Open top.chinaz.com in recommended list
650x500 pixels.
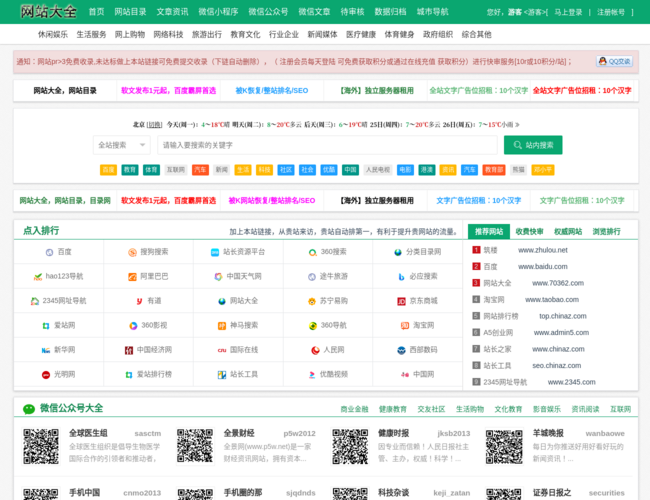(x=563, y=316)
